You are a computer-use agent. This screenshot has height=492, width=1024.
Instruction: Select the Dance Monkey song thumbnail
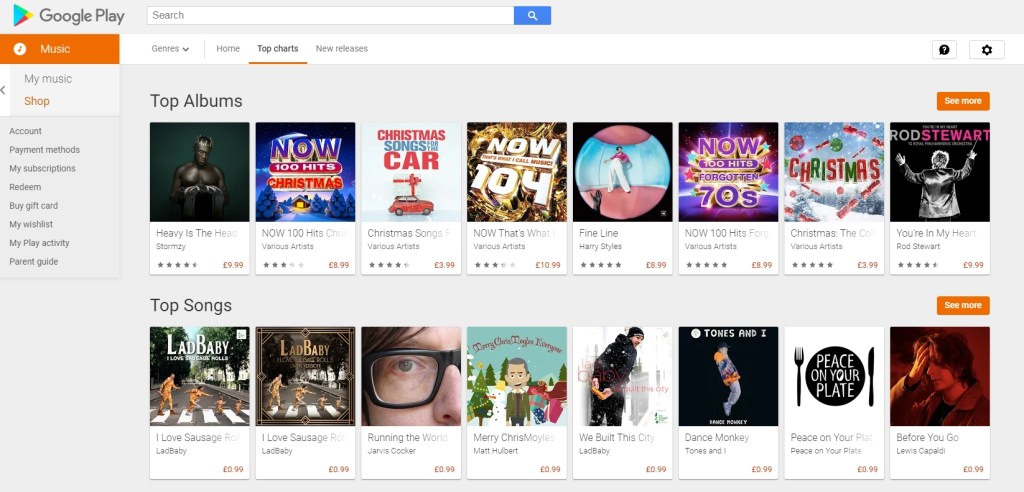click(728, 376)
